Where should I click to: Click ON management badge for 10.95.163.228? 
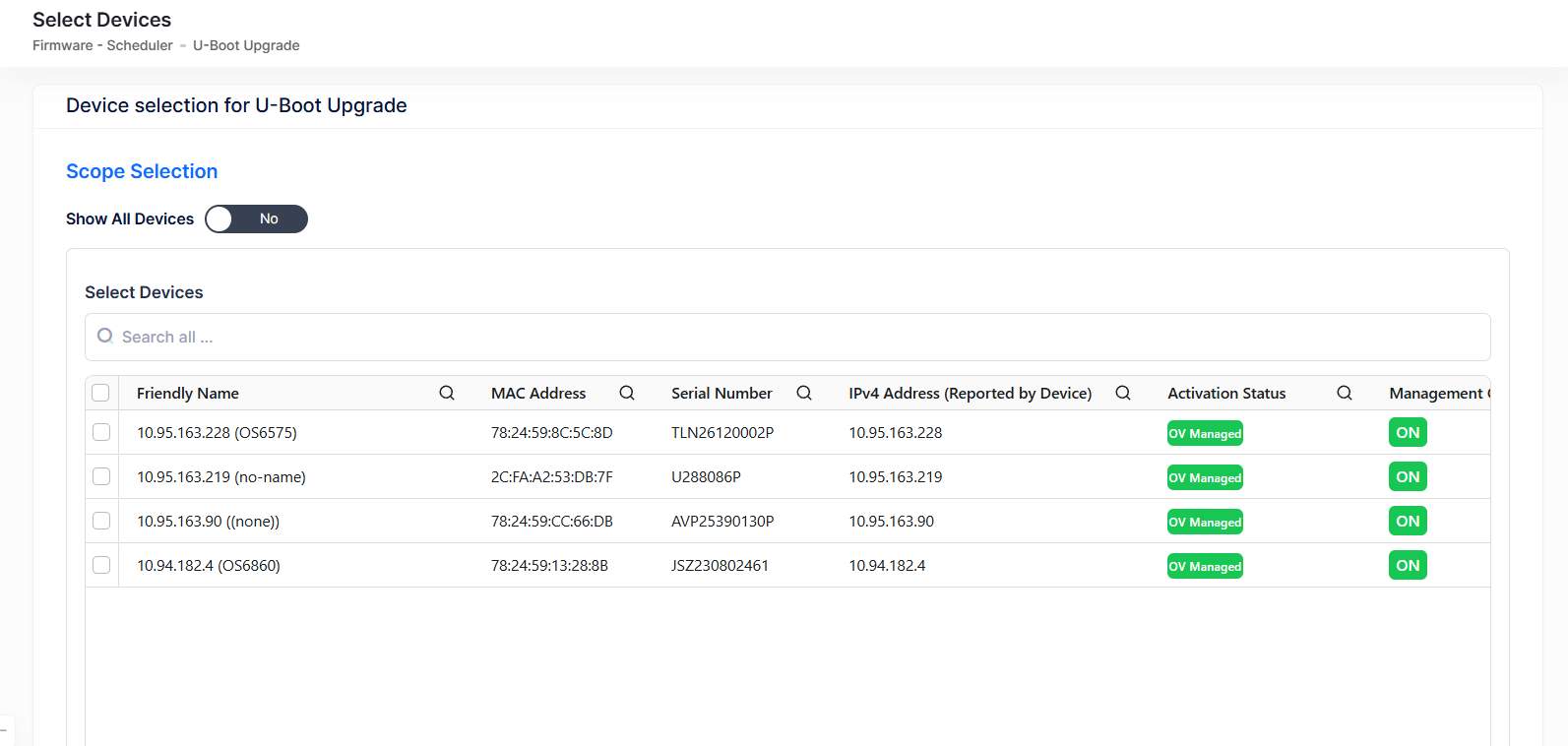pyautogui.click(x=1408, y=432)
